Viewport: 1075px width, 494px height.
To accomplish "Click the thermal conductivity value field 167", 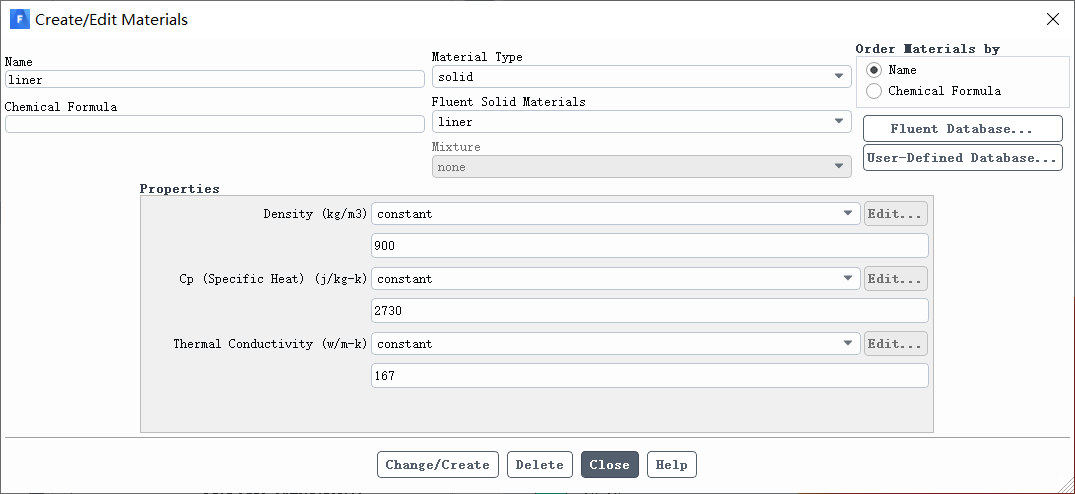I will pos(650,375).
